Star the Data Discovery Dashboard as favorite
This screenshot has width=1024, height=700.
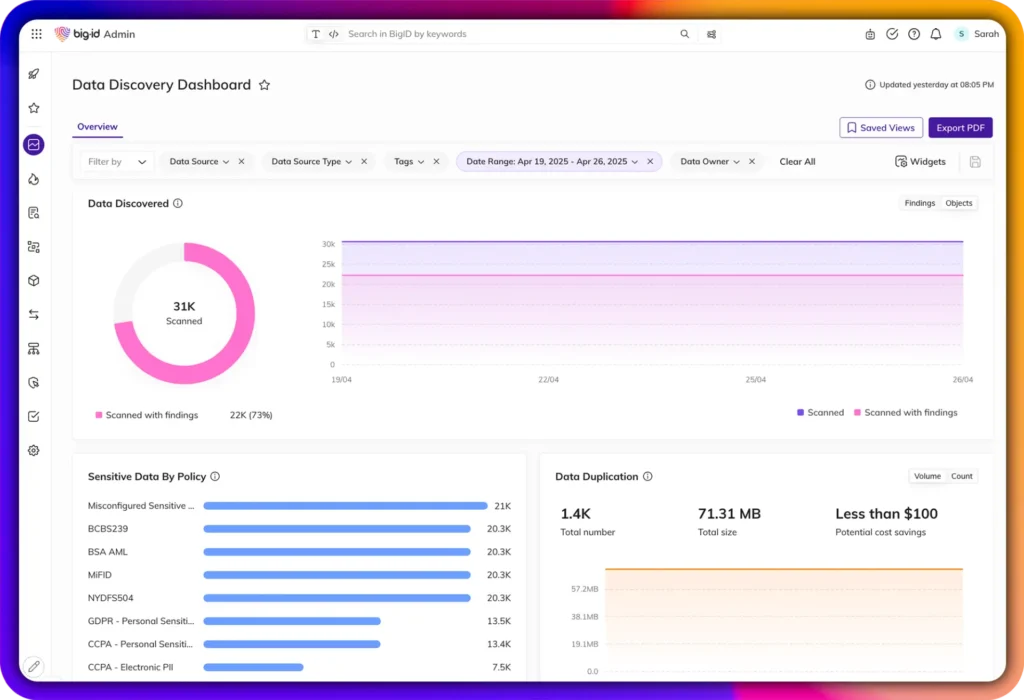264,86
